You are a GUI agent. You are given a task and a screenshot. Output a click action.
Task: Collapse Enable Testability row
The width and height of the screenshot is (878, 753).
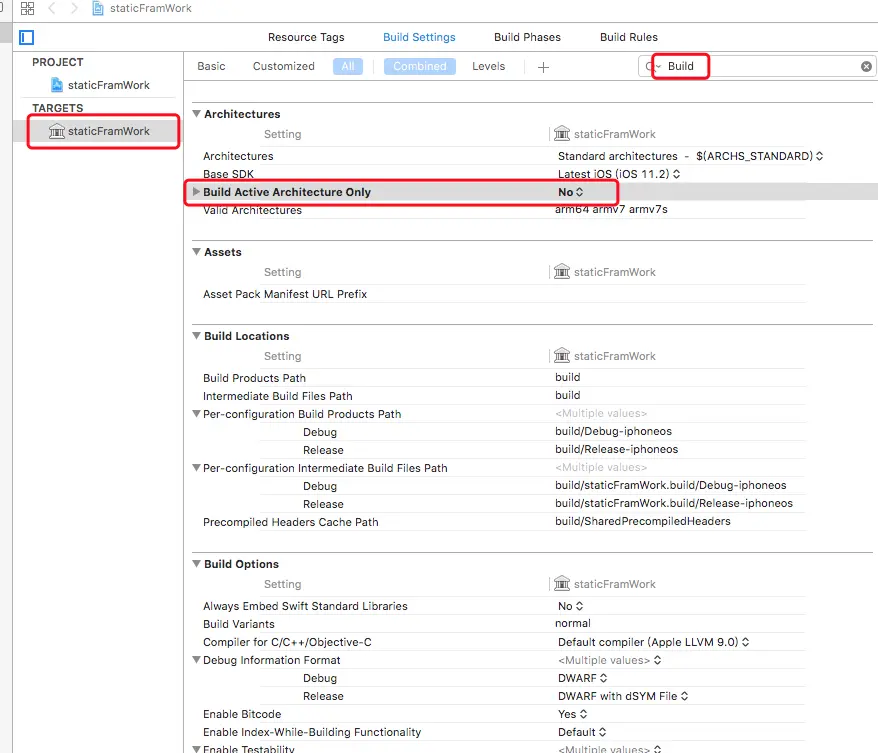197,749
